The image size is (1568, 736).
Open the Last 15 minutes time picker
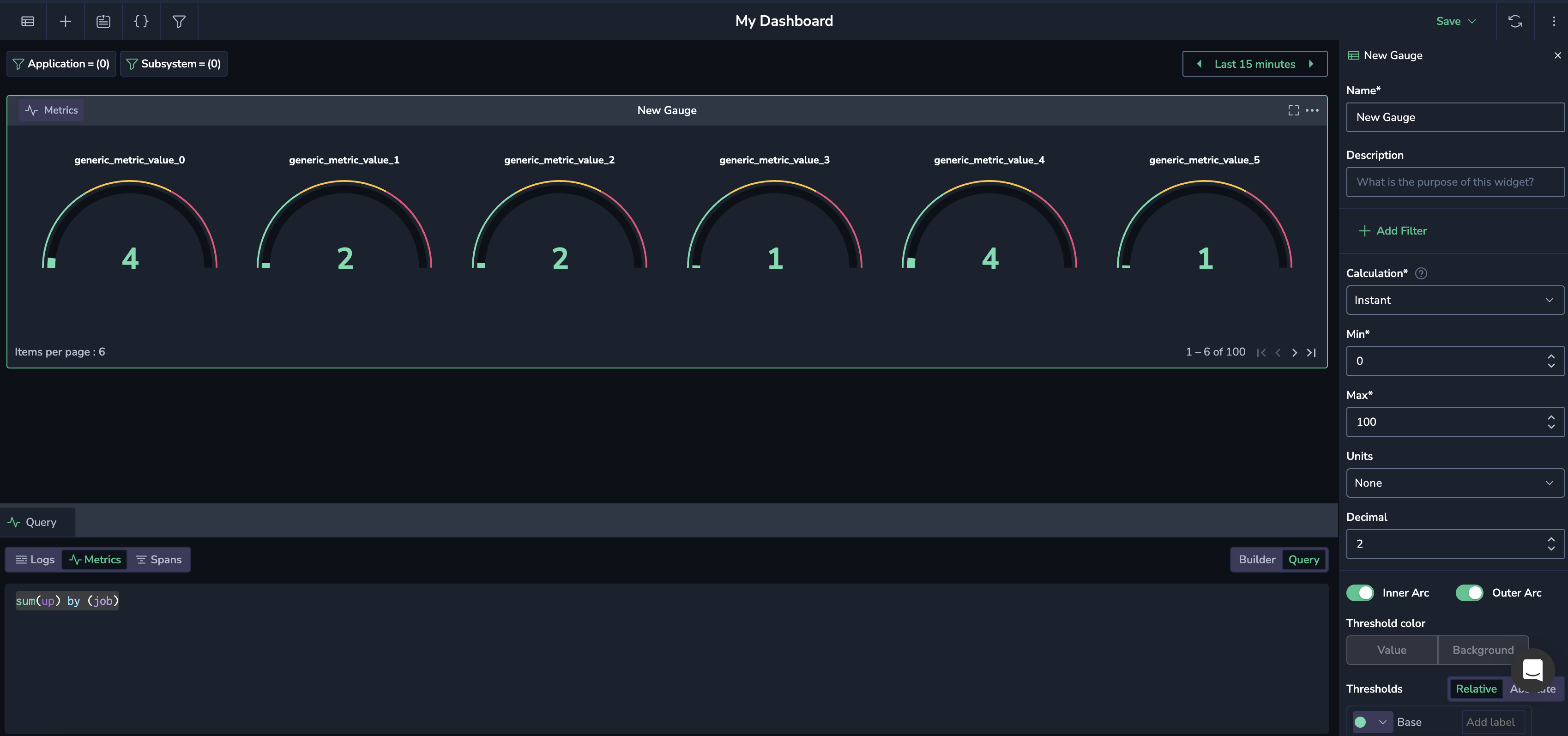1254,64
